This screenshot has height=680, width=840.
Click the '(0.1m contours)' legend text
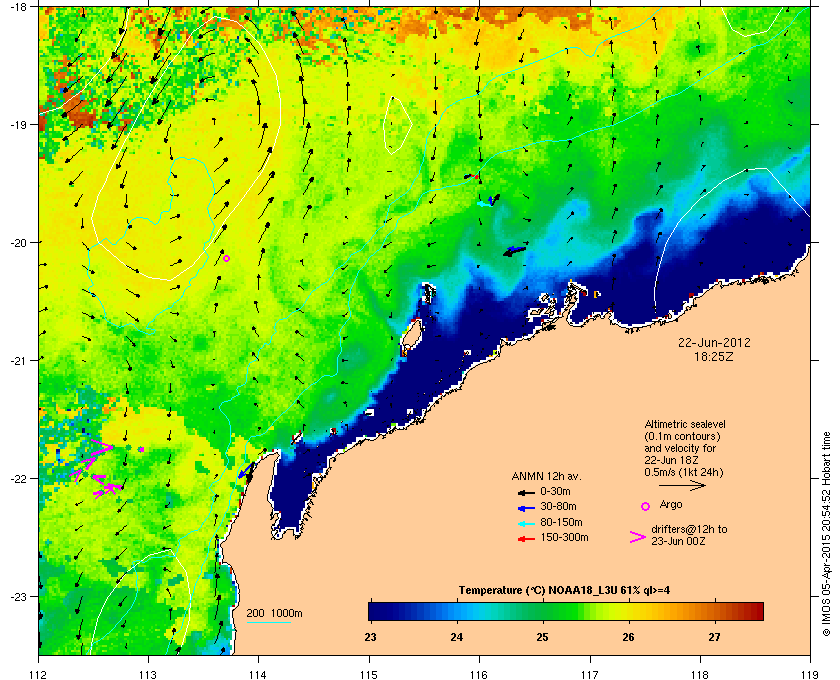coord(682,436)
